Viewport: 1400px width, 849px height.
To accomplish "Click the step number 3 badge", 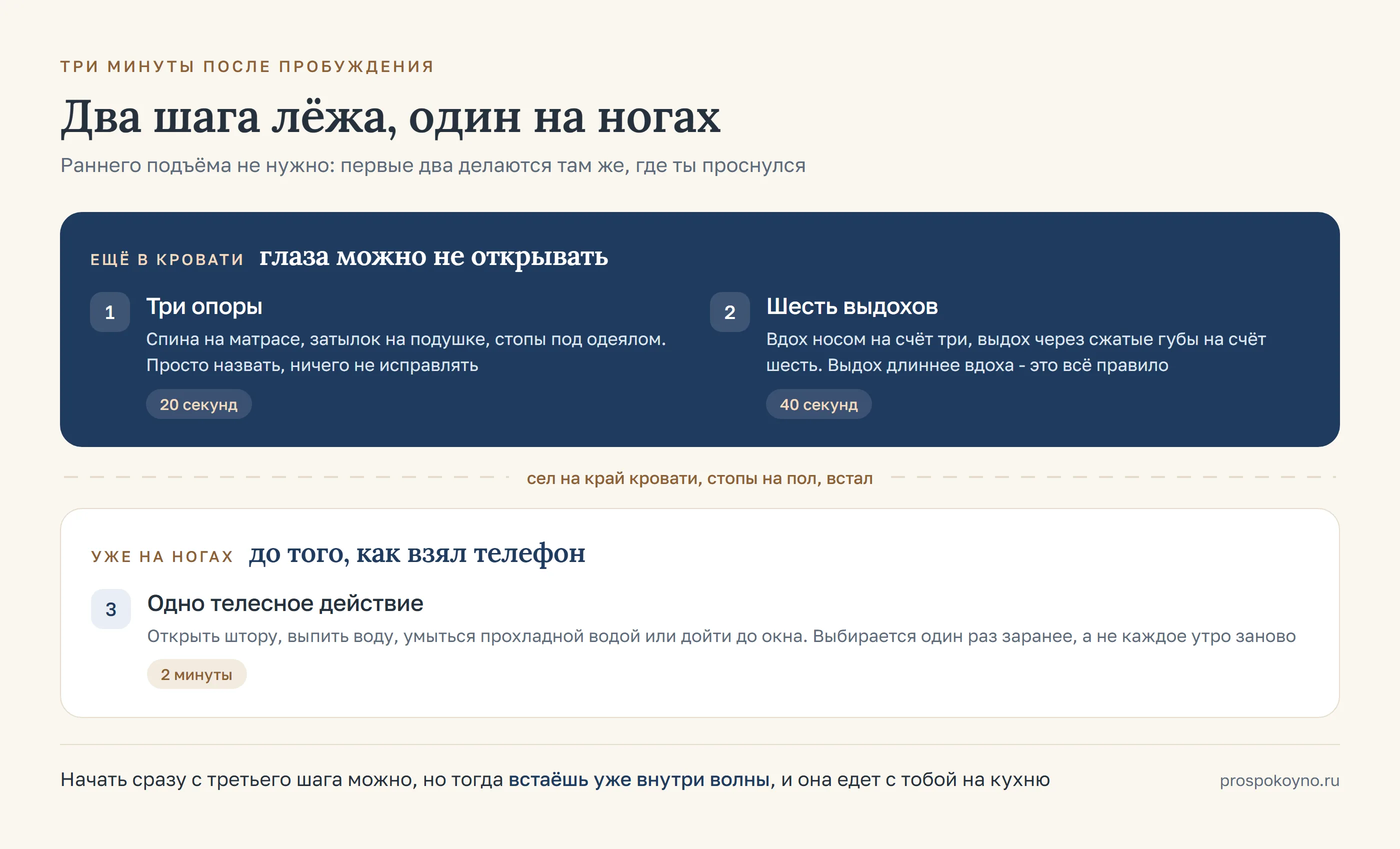I will click(x=111, y=609).
